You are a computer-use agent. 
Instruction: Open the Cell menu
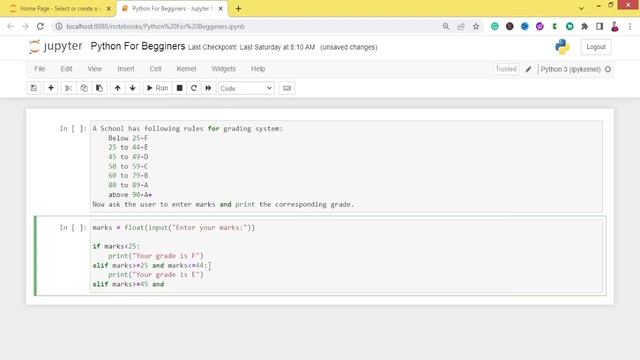click(156, 69)
